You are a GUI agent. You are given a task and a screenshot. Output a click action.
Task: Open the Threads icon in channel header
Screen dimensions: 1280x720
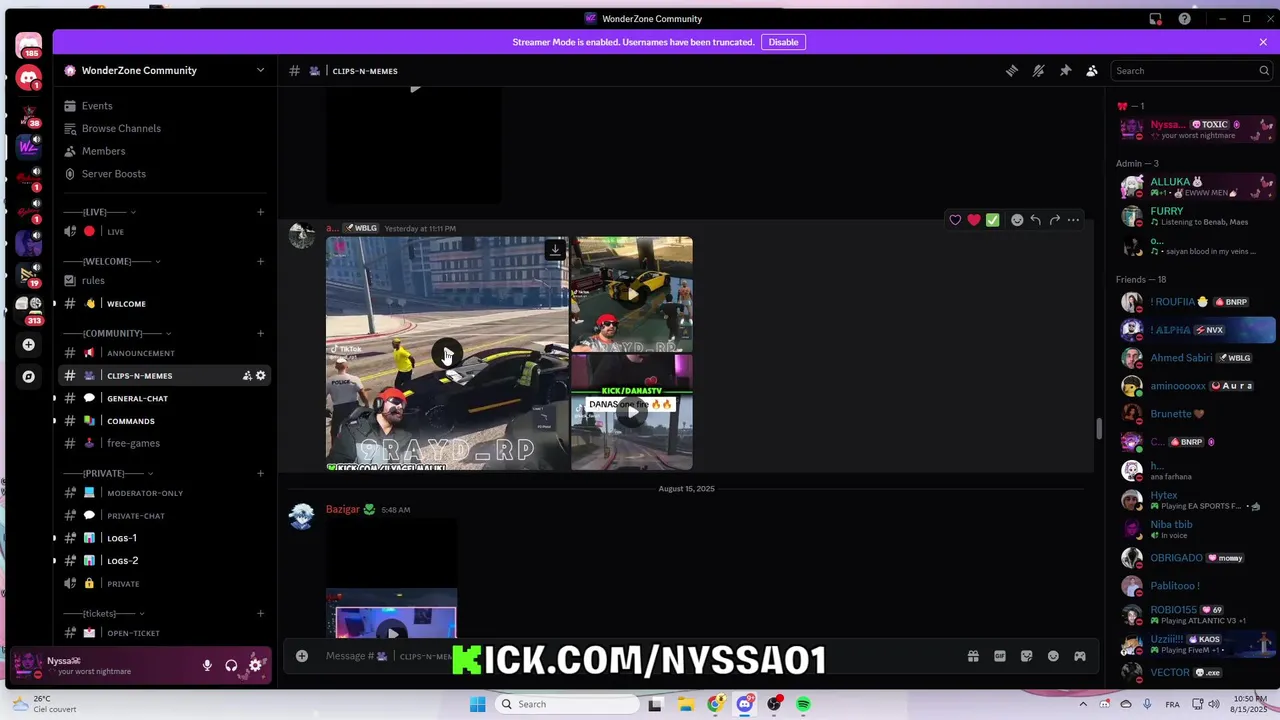[1012, 71]
